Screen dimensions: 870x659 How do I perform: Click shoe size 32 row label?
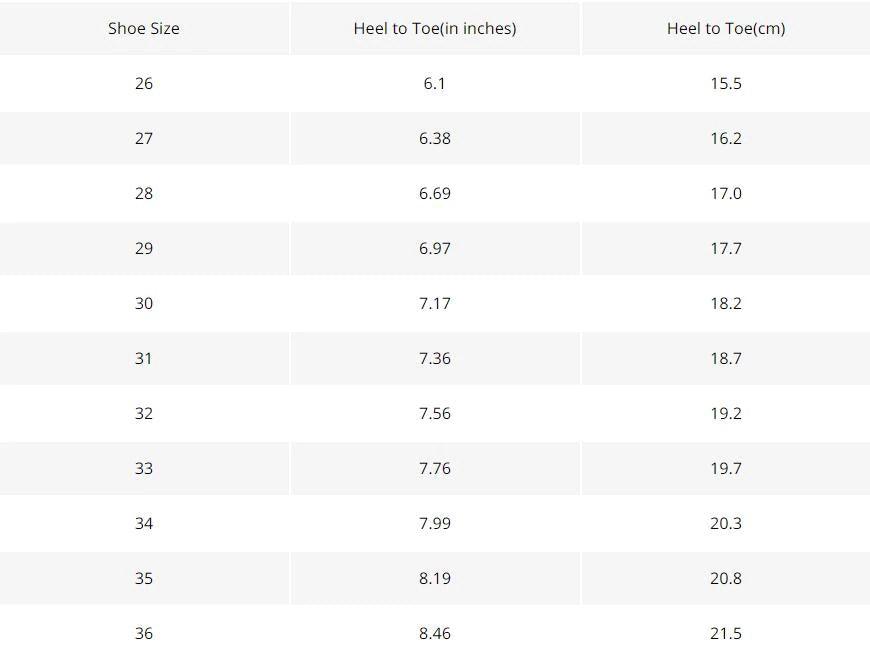pos(144,413)
